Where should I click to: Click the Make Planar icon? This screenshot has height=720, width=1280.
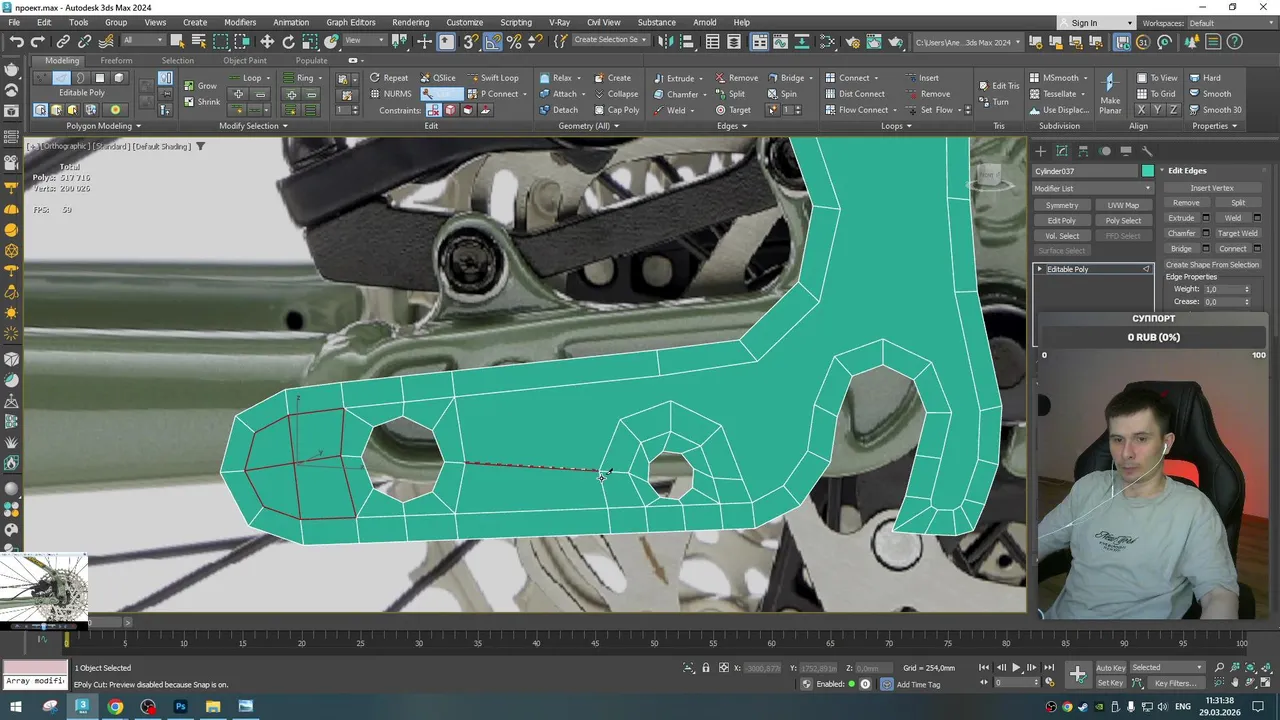pos(1109,83)
